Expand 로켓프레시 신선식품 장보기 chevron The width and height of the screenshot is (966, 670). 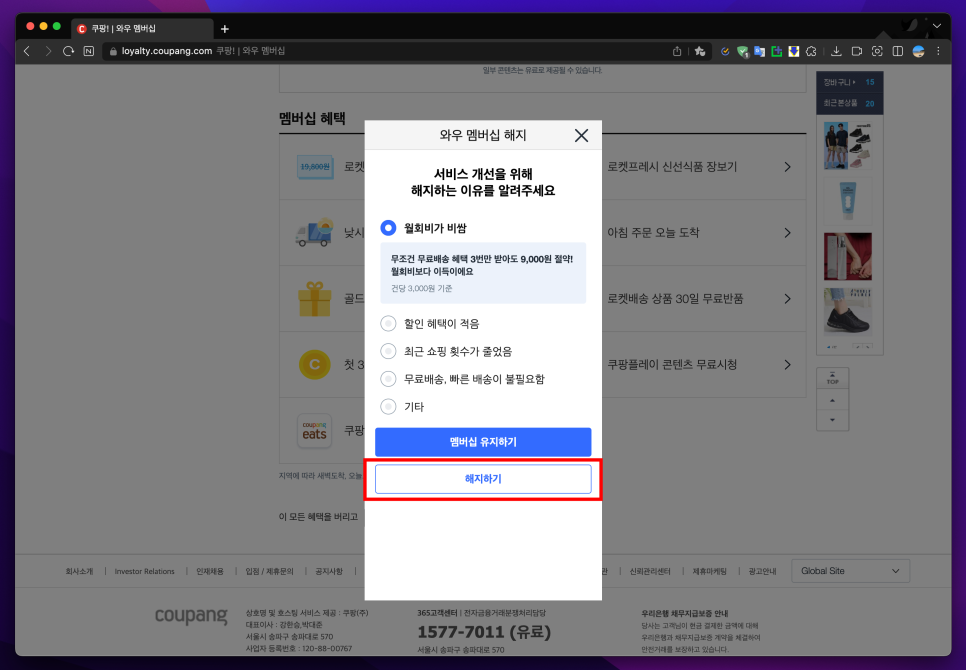[x=787, y=167]
